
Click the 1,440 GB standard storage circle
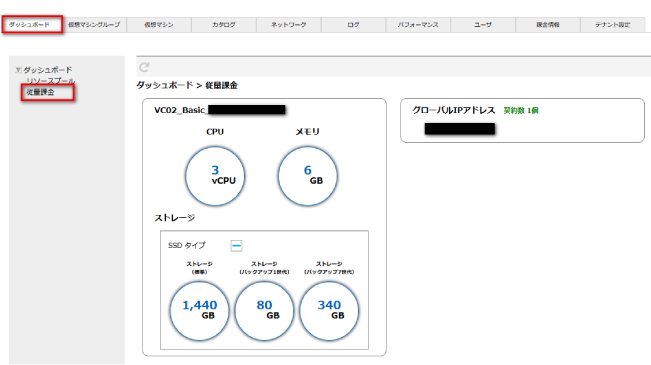click(x=199, y=311)
